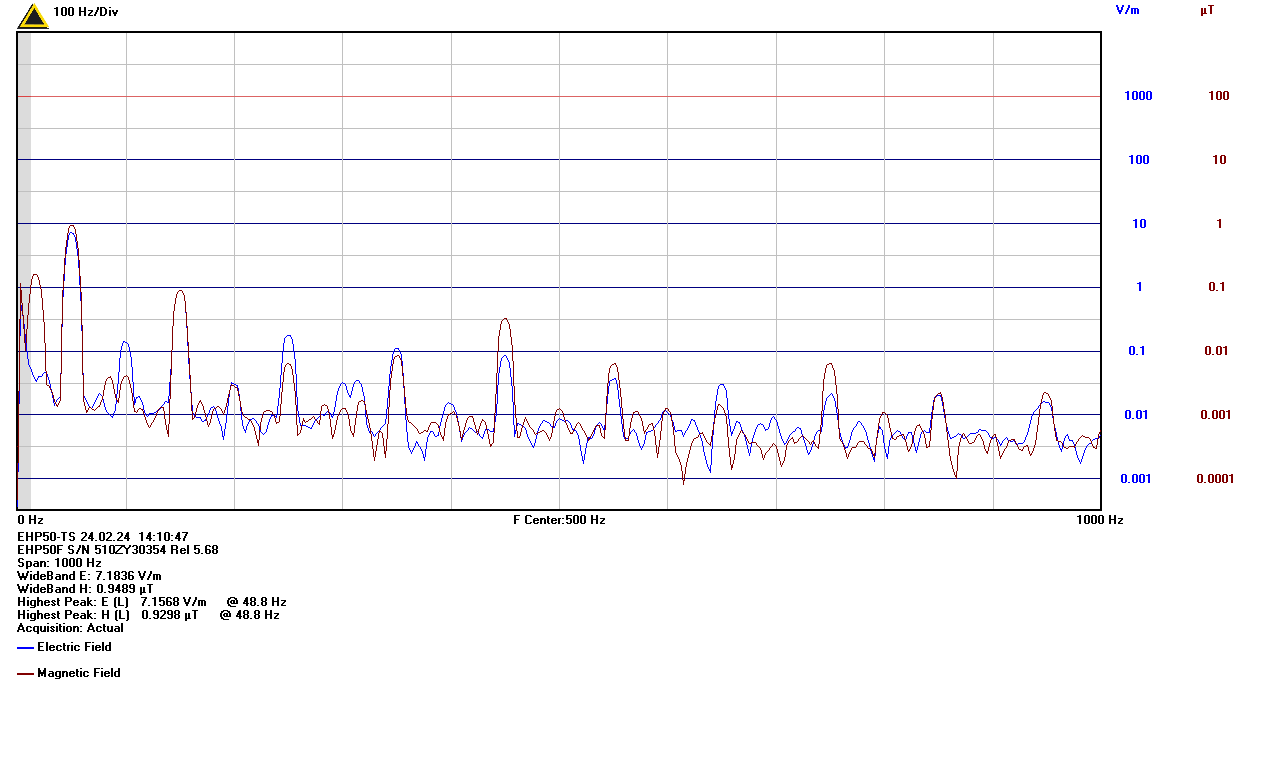Click the "WideBand E: 7.1836 V/m" readout
Screen dimensions: 1273x776
click(x=89, y=576)
